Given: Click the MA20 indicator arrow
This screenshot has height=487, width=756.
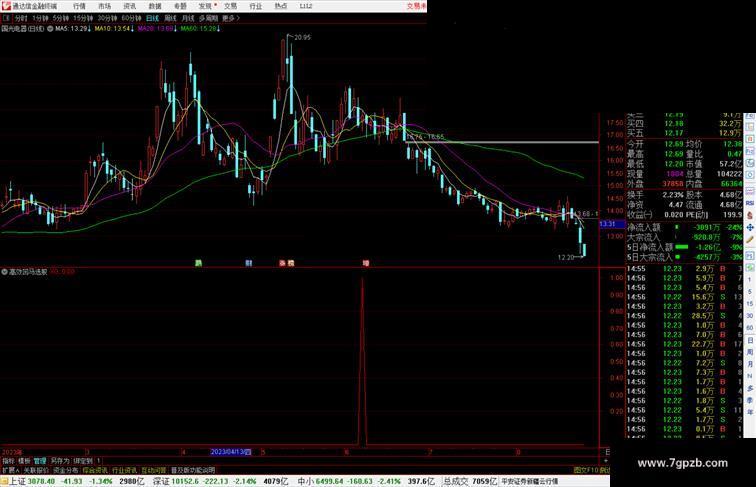Looking at the screenshot, I should coord(175,29).
